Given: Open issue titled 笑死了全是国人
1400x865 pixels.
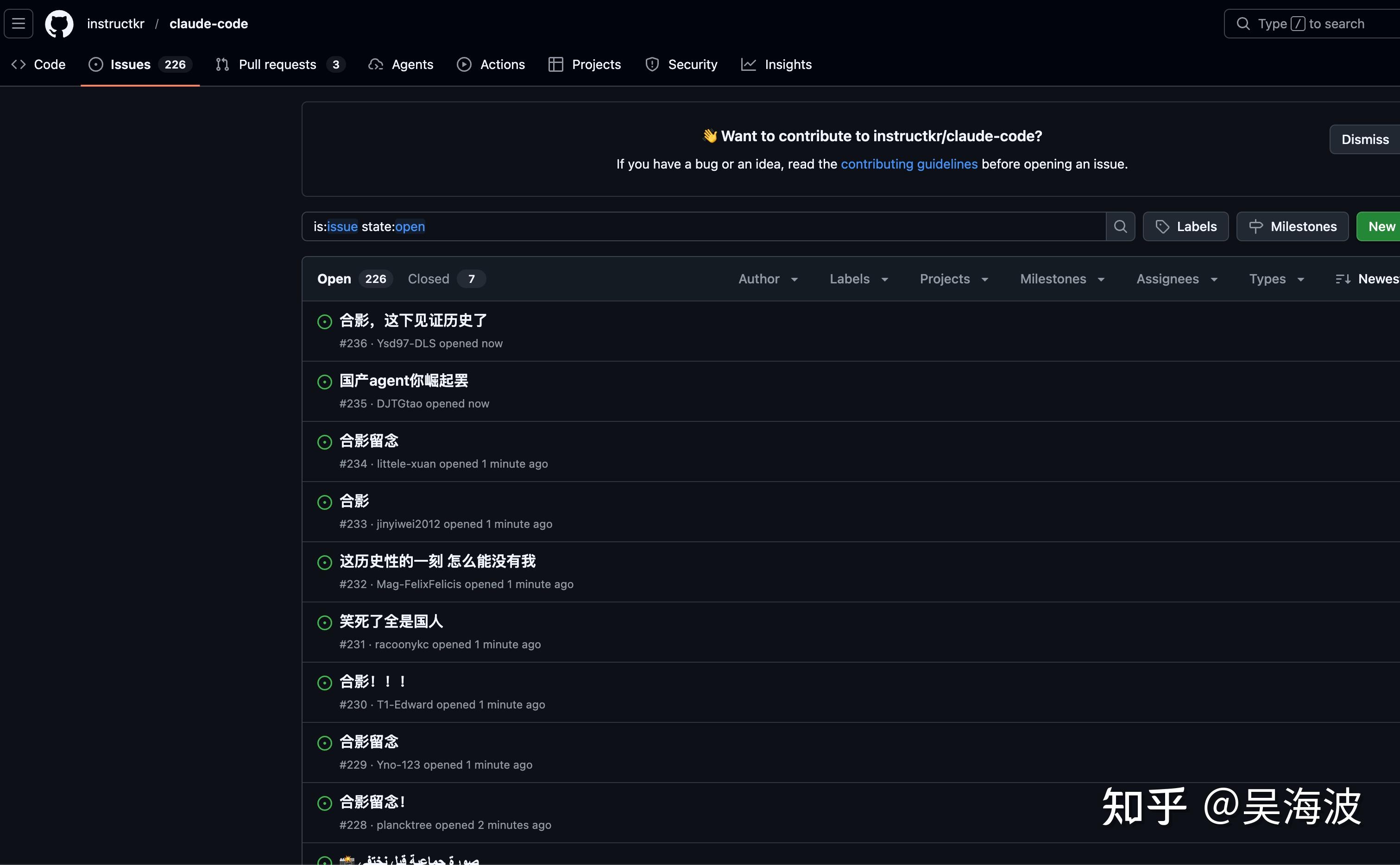Looking at the screenshot, I should click(391, 621).
